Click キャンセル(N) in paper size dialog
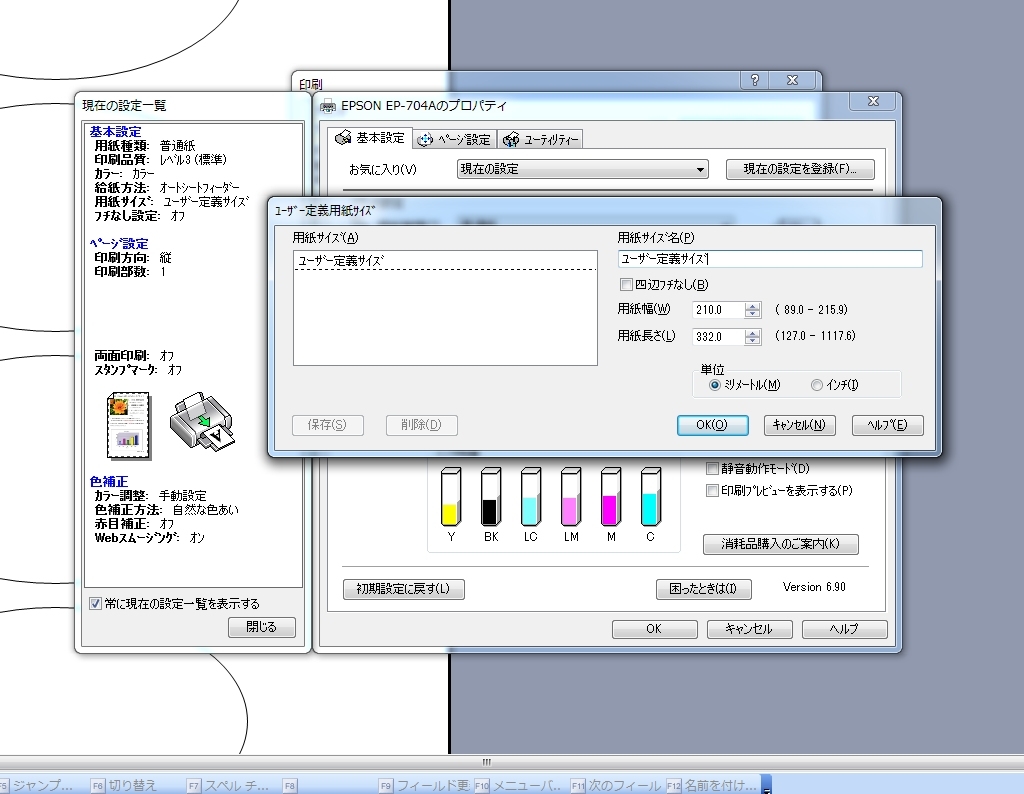 tap(800, 425)
